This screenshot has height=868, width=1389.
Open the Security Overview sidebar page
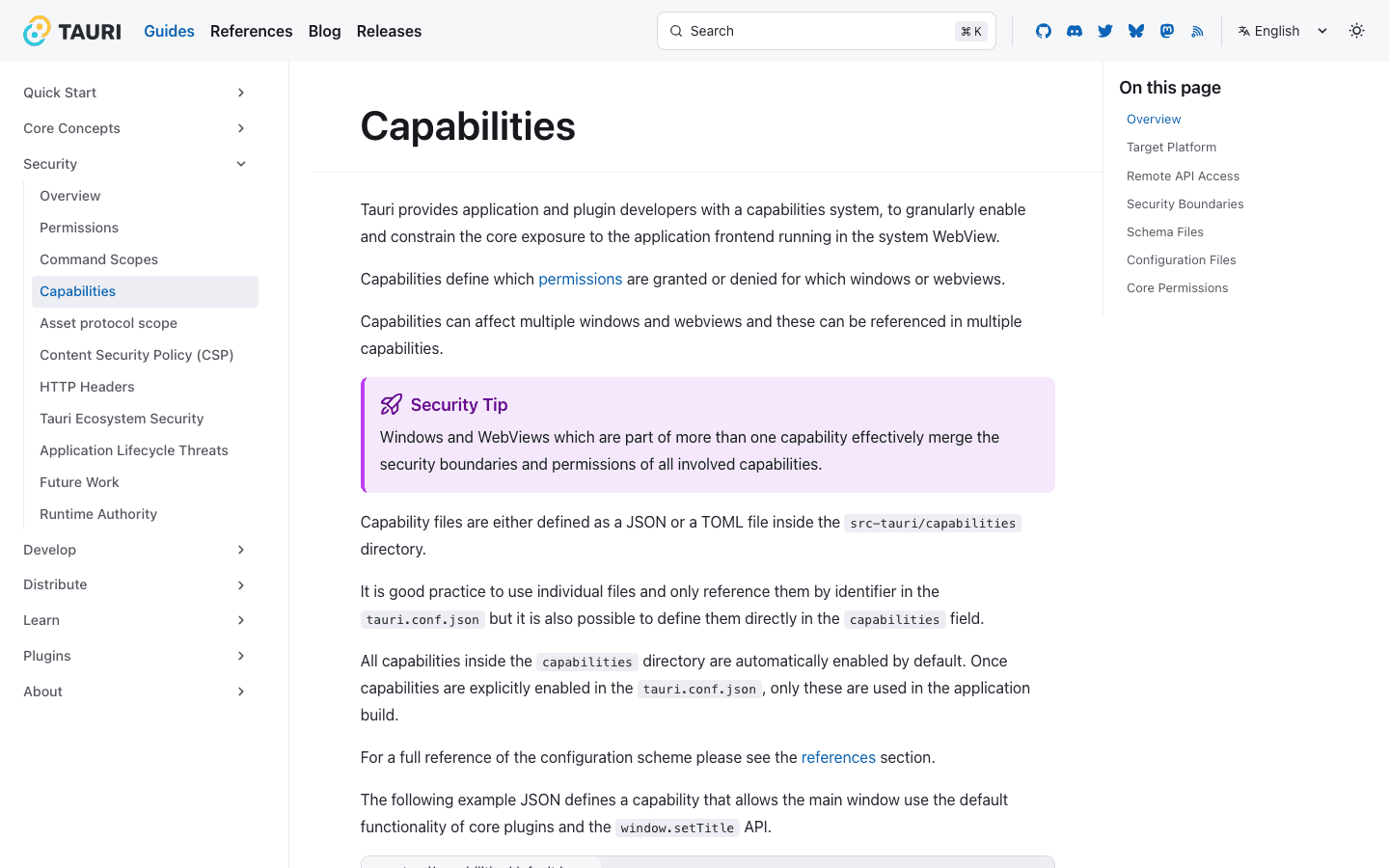(x=145, y=196)
